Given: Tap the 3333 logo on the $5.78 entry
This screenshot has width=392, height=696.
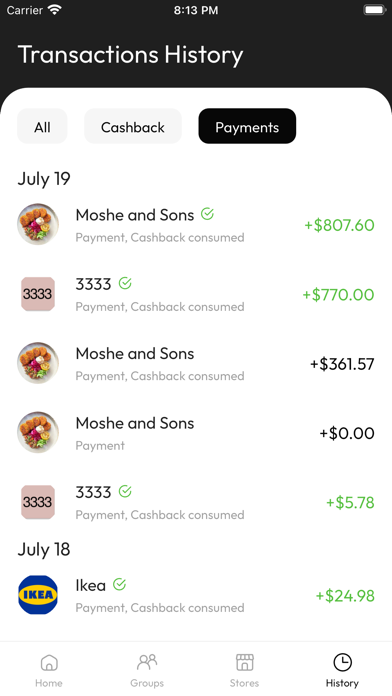Looking at the screenshot, I should pos(38,502).
